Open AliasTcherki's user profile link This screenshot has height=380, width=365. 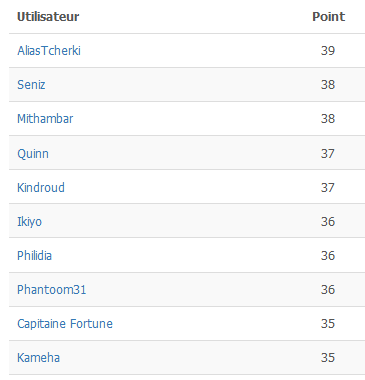(x=49, y=51)
